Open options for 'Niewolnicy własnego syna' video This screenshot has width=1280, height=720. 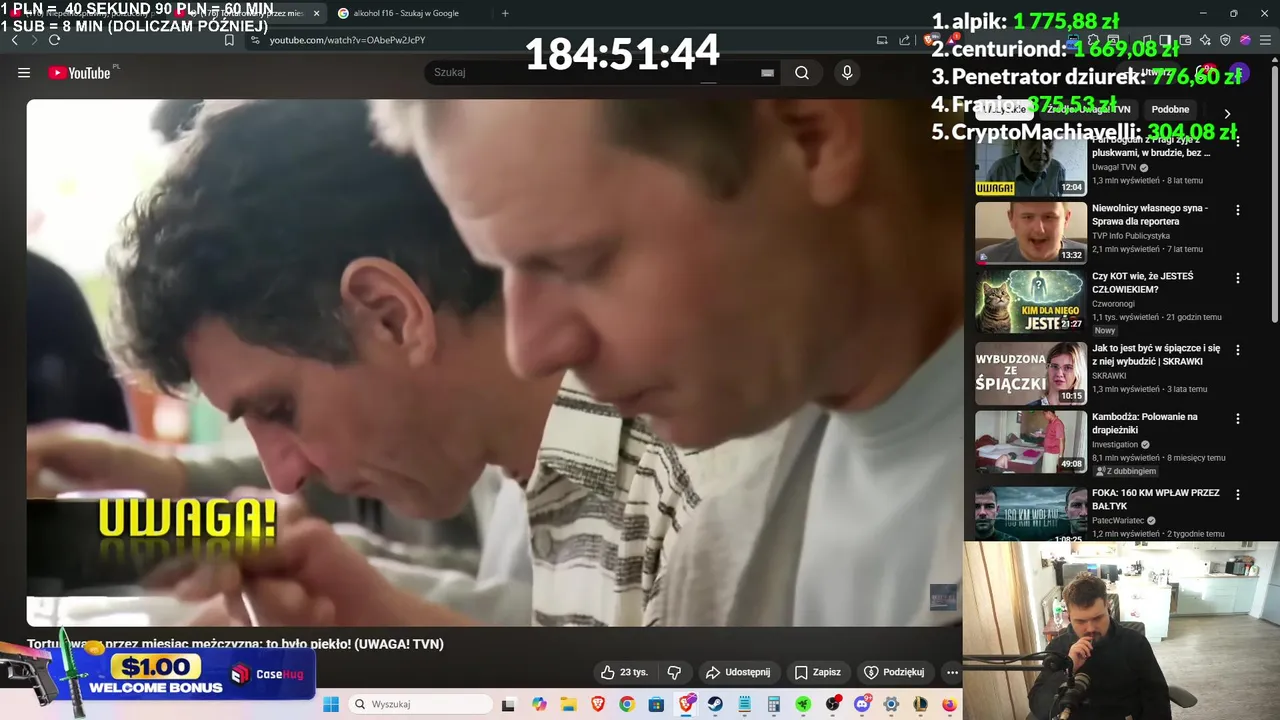pos(1238,210)
